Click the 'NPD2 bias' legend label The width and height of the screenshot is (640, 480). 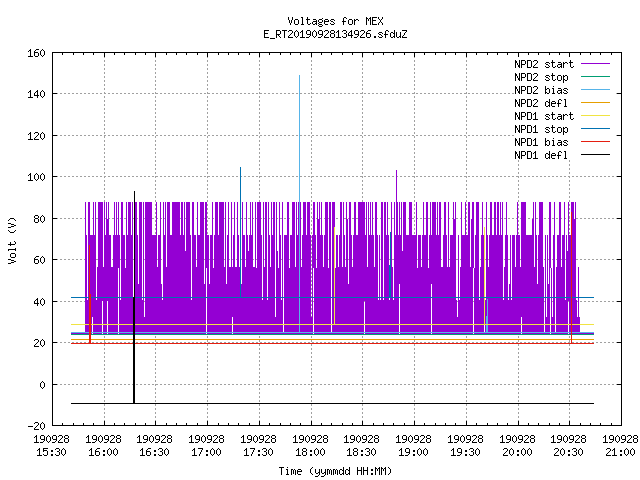541,90
